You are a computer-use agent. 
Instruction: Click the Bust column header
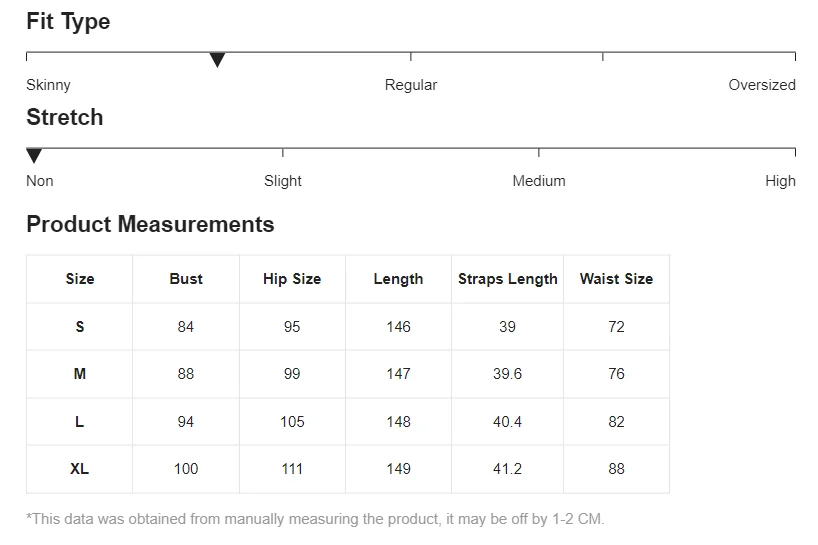pyautogui.click(x=186, y=279)
